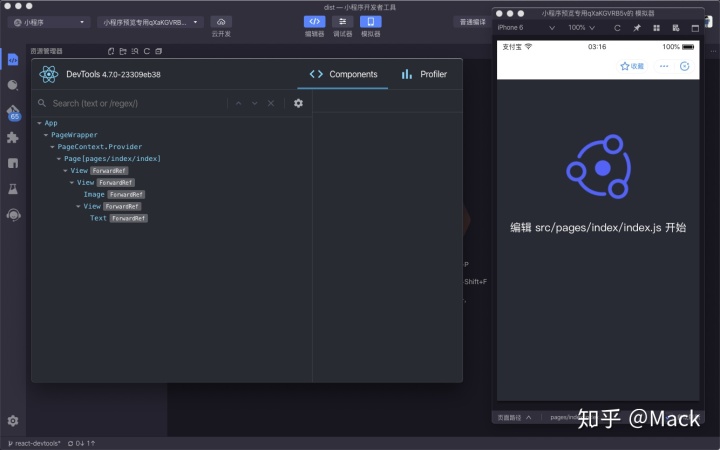The image size is (720, 450).
Task: Clear the DevTools search with X
Action: [x=271, y=103]
